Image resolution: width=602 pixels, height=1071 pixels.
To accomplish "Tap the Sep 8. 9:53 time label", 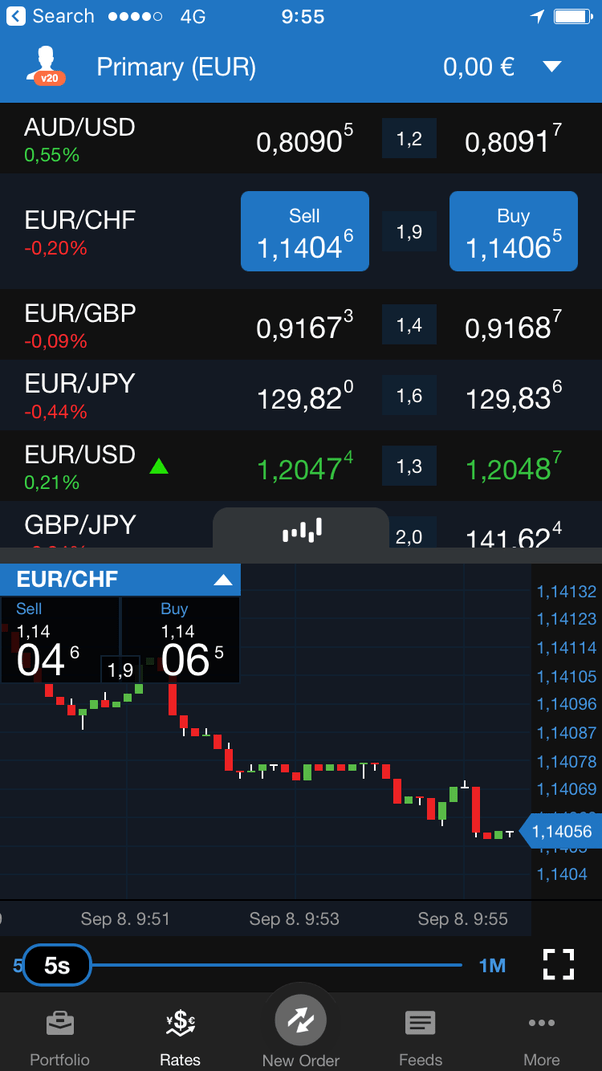I will pos(294,919).
